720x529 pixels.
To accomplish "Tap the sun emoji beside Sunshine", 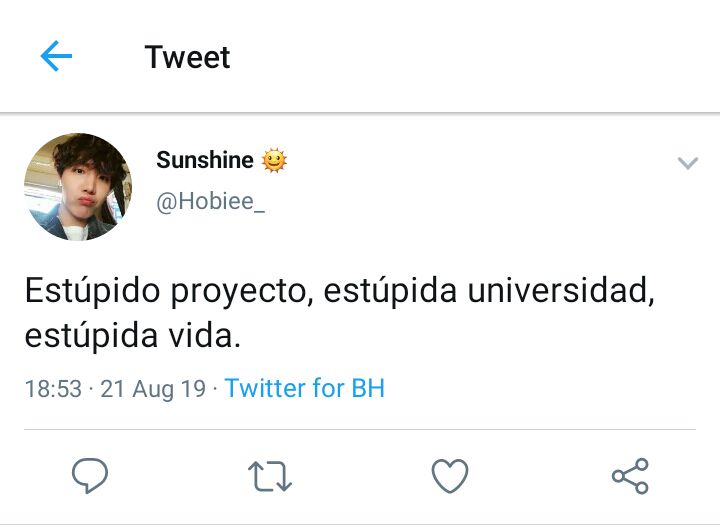I will point(274,161).
